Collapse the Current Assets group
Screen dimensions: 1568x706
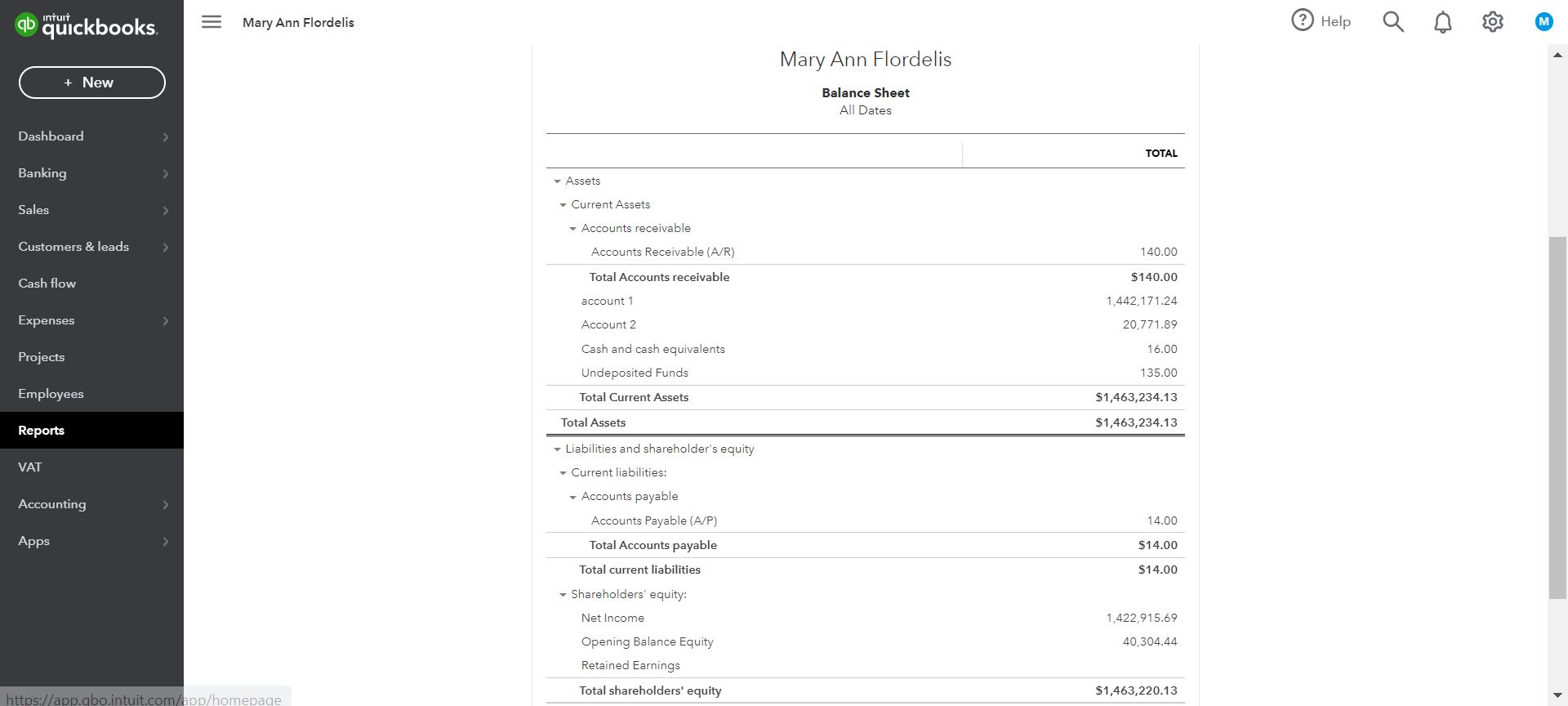click(x=563, y=205)
